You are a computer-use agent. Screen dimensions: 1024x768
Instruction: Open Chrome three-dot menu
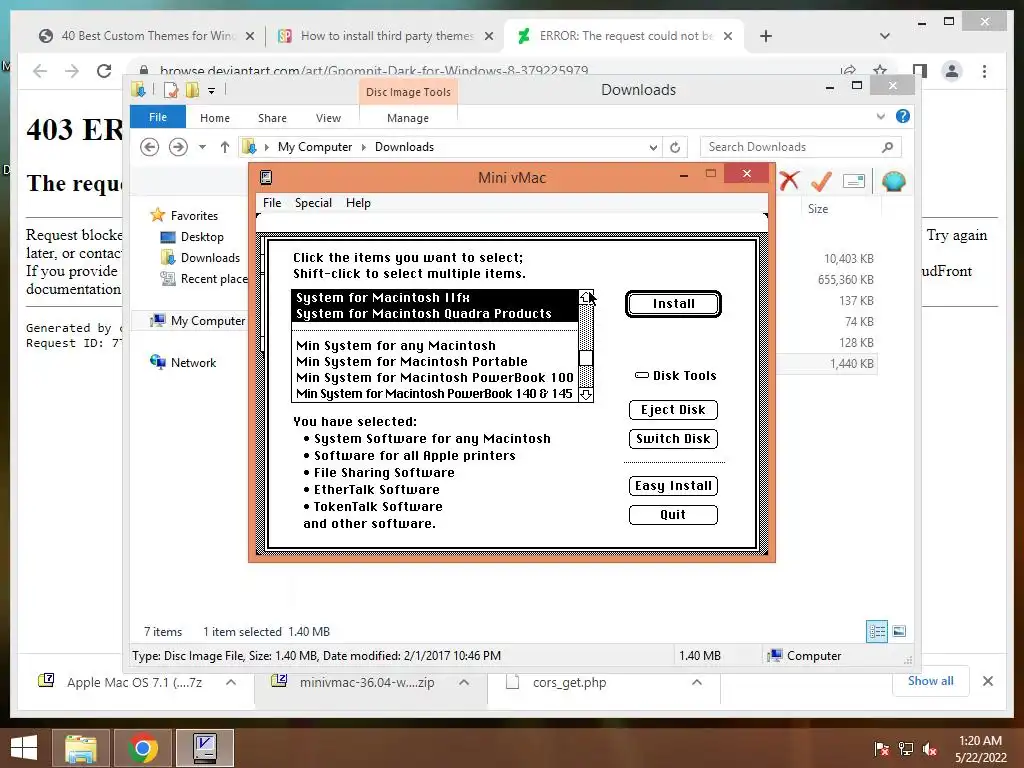[985, 71]
